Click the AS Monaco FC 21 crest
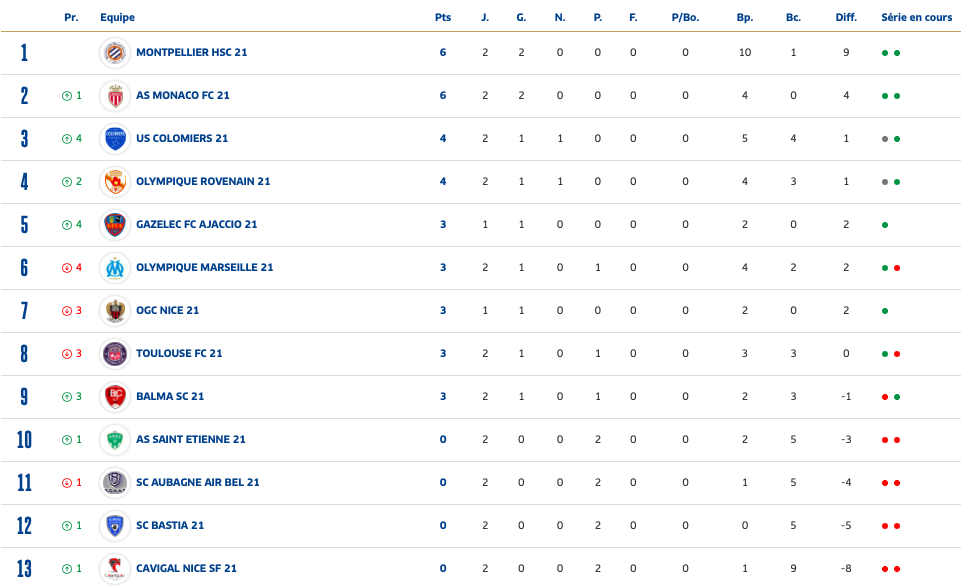The image size is (961, 586). [x=115, y=96]
